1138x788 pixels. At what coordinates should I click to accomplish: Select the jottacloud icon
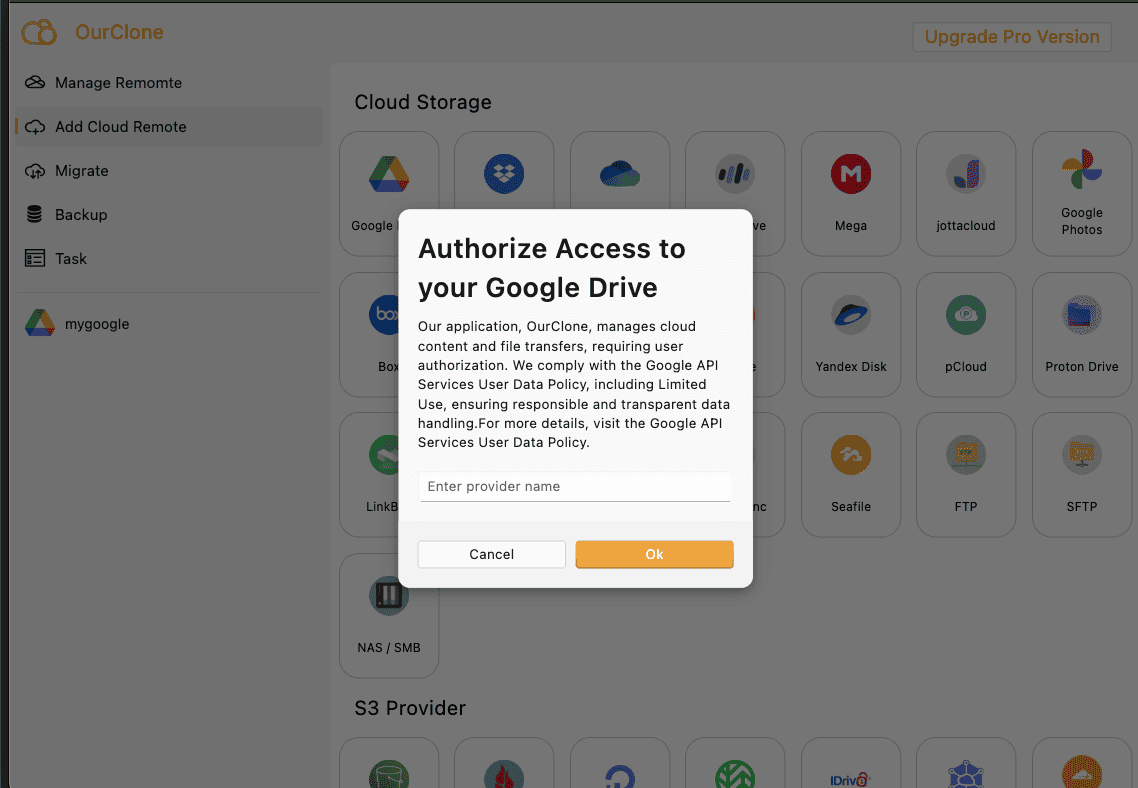[966, 172]
